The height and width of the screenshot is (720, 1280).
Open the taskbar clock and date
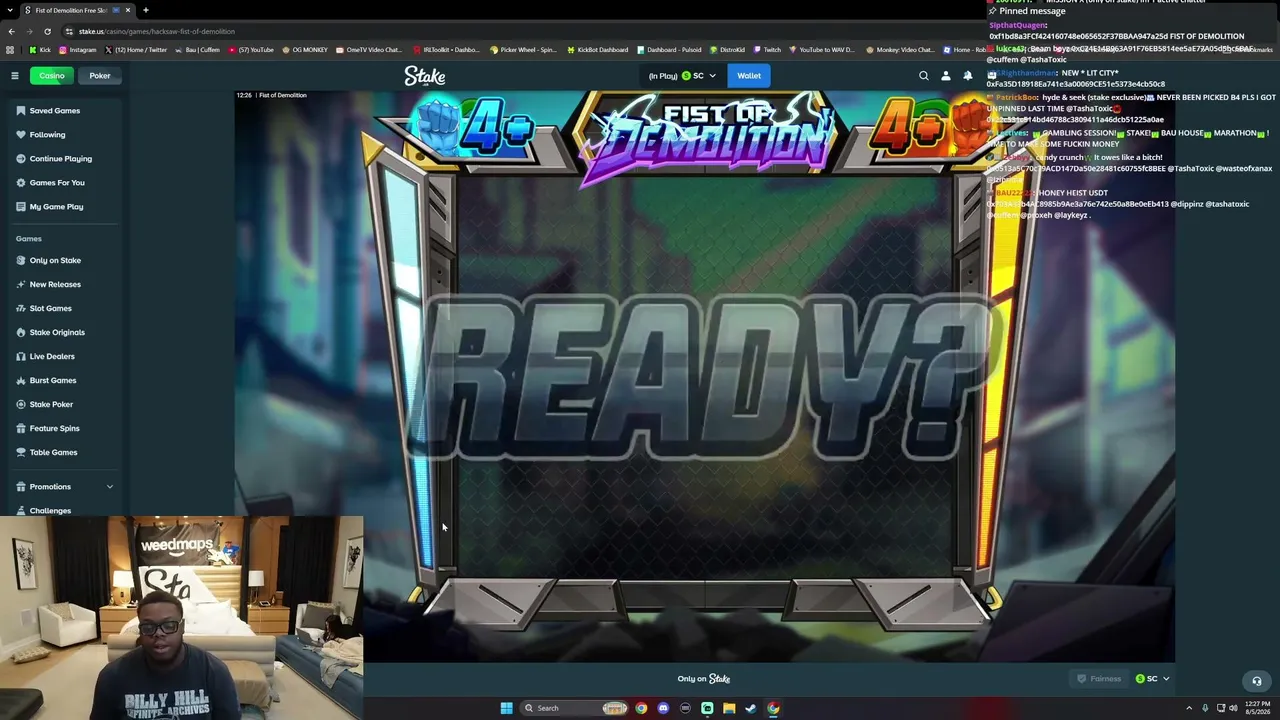coord(1257,708)
